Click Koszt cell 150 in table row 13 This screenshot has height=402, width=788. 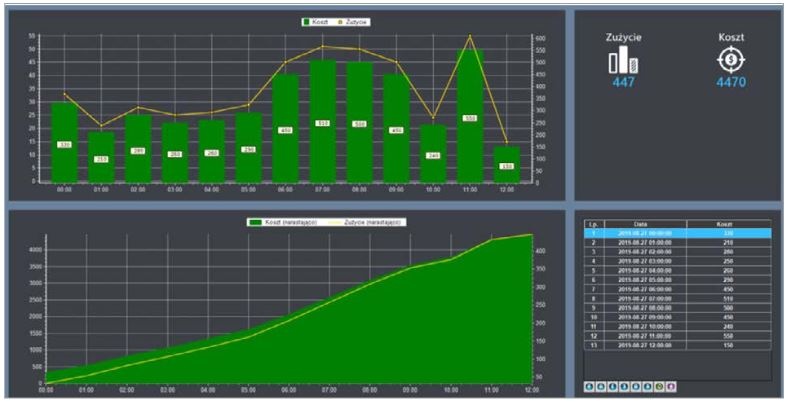(729, 346)
